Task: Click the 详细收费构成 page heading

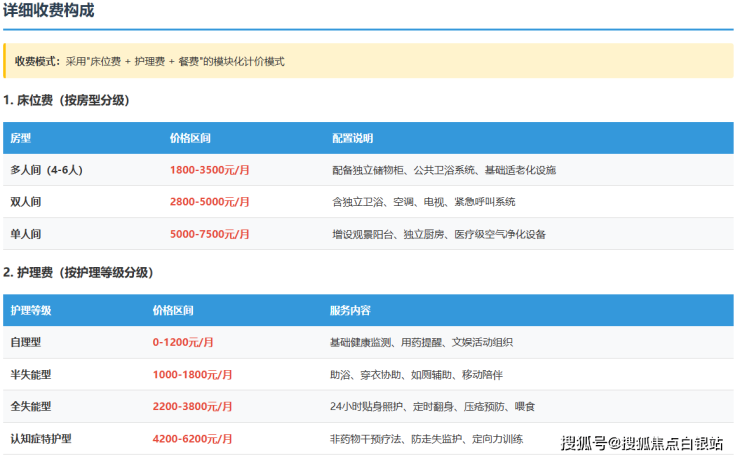Action: [x=49, y=12]
